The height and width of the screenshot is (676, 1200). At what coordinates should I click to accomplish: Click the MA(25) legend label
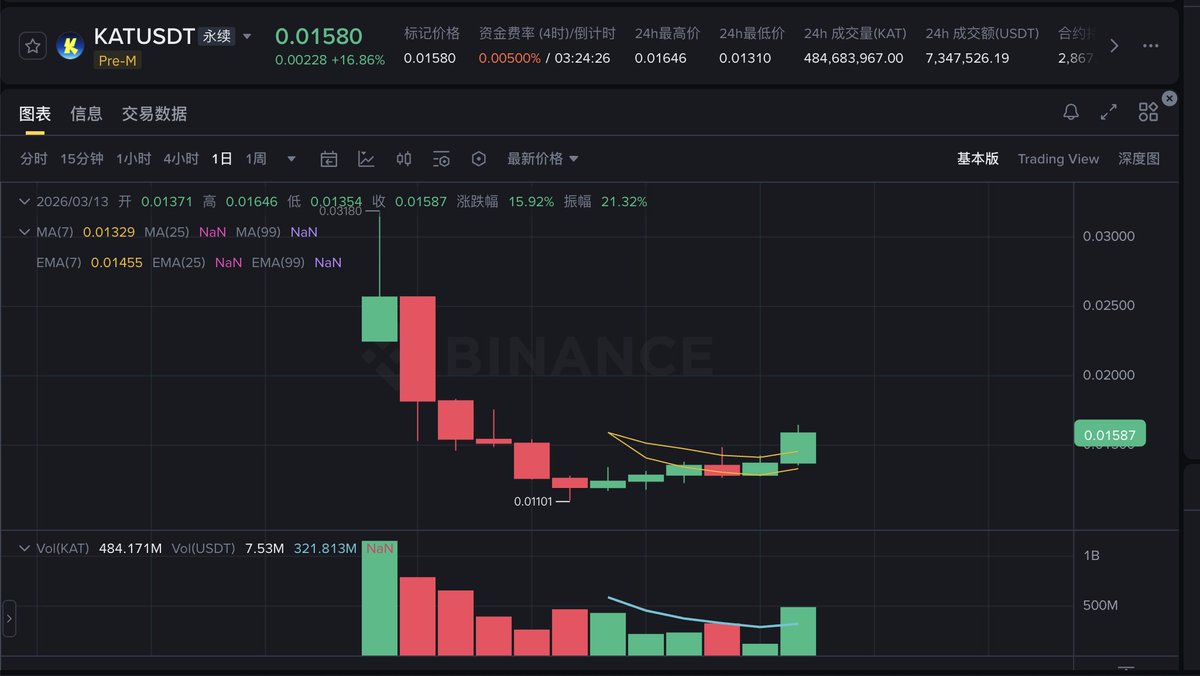tap(167, 232)
